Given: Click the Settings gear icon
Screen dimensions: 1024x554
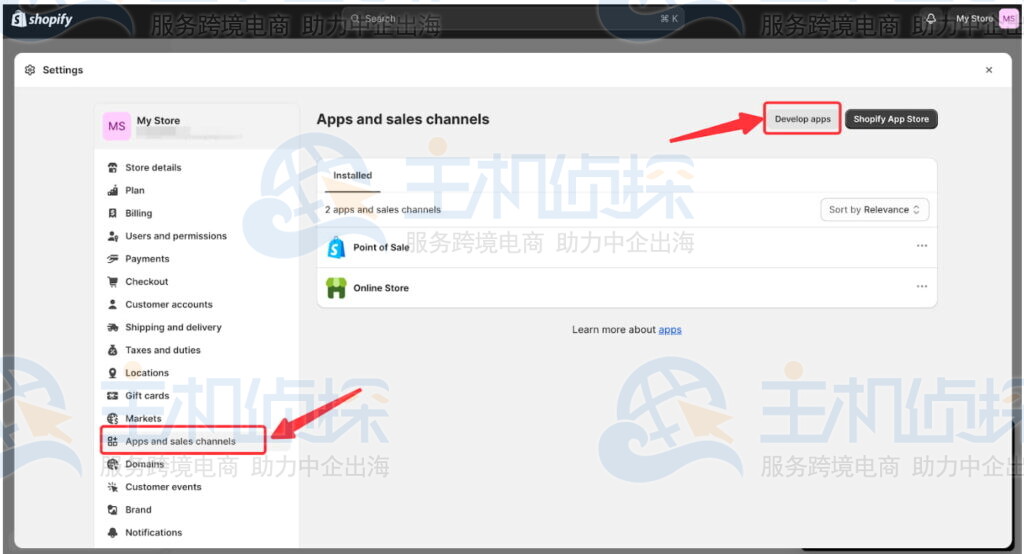Looking at the screenshot, I should click(x=30, y=70).
